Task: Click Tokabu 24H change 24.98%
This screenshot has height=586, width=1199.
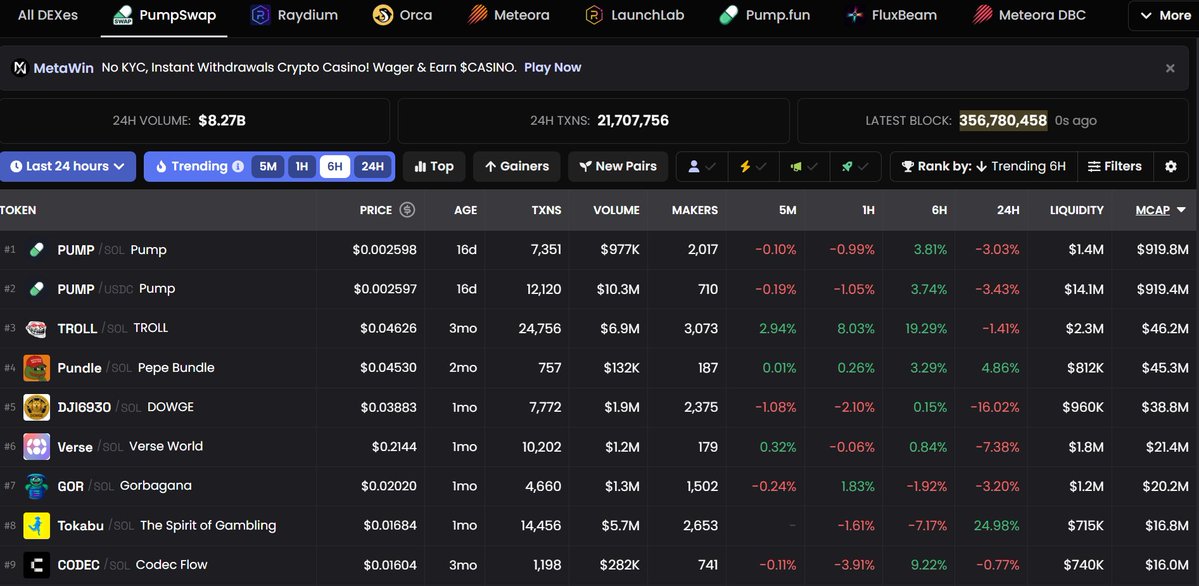Action: (x=996, y=526)
